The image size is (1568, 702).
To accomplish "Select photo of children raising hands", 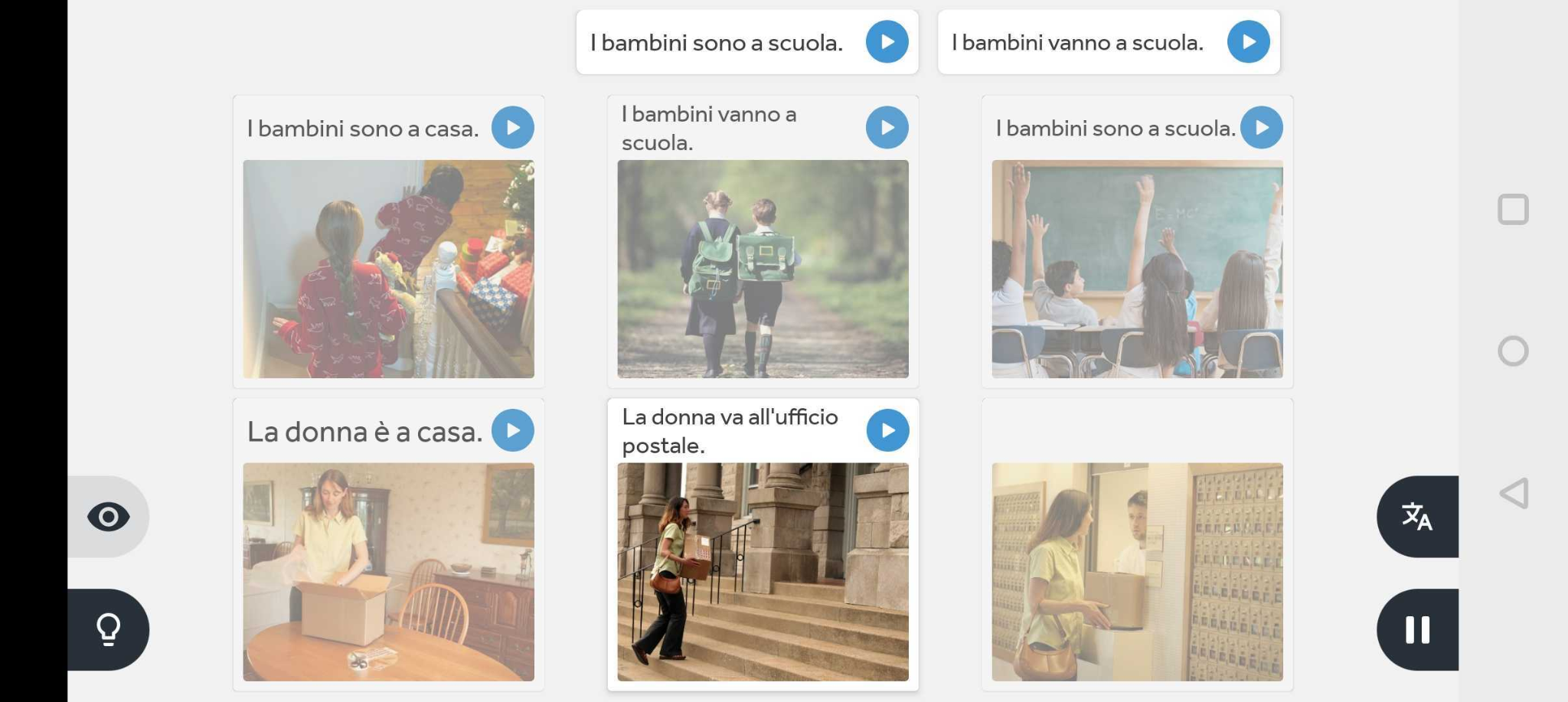I will click(x=1137, y=269).
